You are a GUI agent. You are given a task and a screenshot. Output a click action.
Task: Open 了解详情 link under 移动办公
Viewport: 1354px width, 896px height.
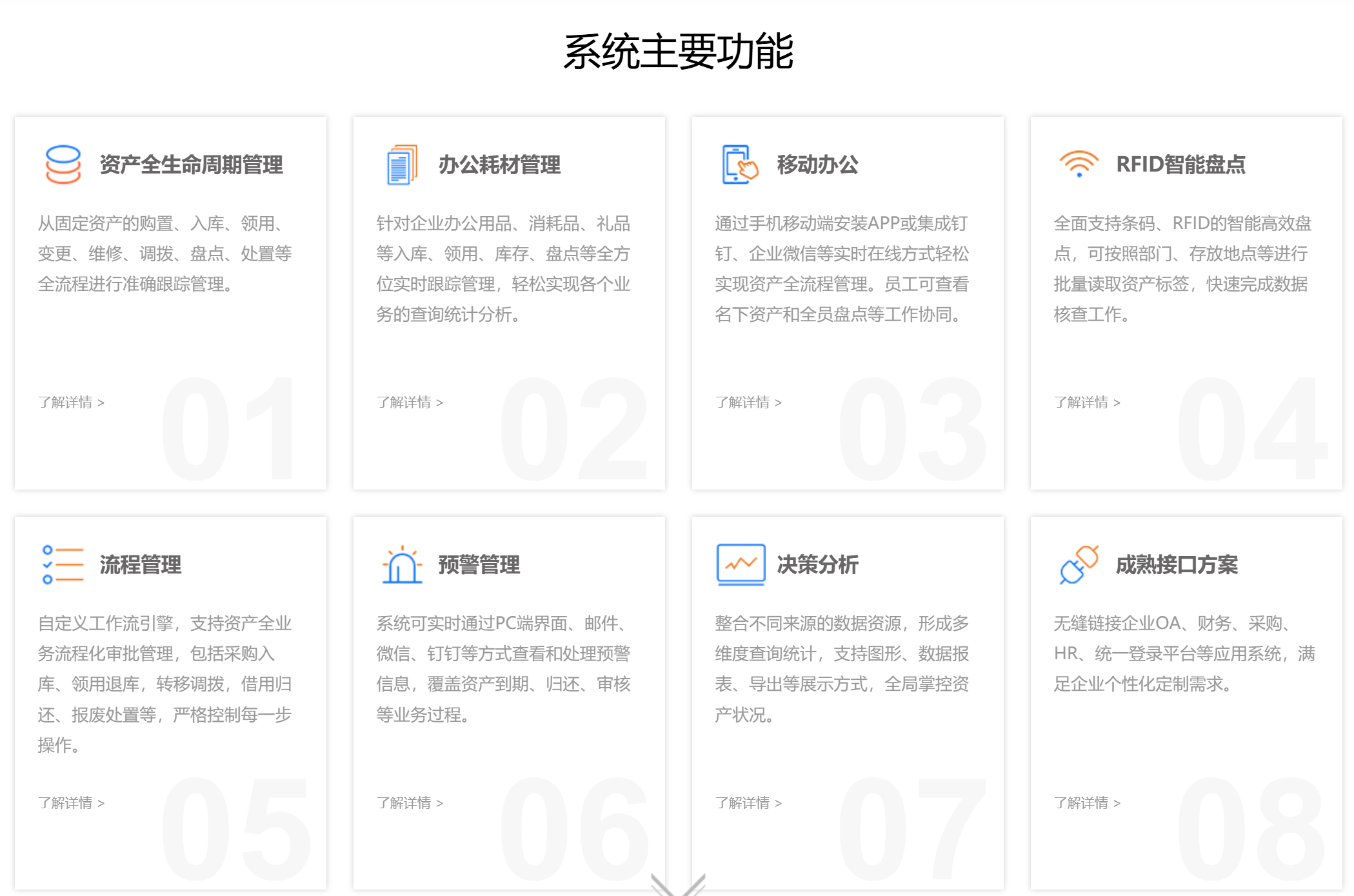pyautogui.click(x=748, y=403)
